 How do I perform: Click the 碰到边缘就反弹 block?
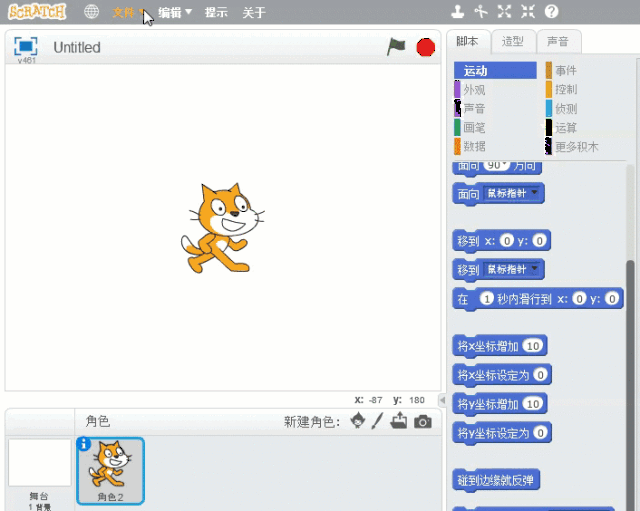coord(496,480)
